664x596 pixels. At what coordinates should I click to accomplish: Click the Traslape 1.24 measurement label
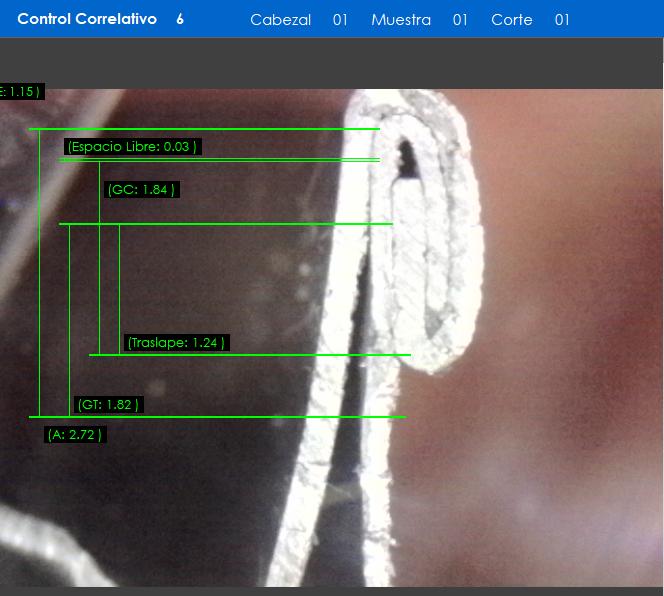coord(176,343)
